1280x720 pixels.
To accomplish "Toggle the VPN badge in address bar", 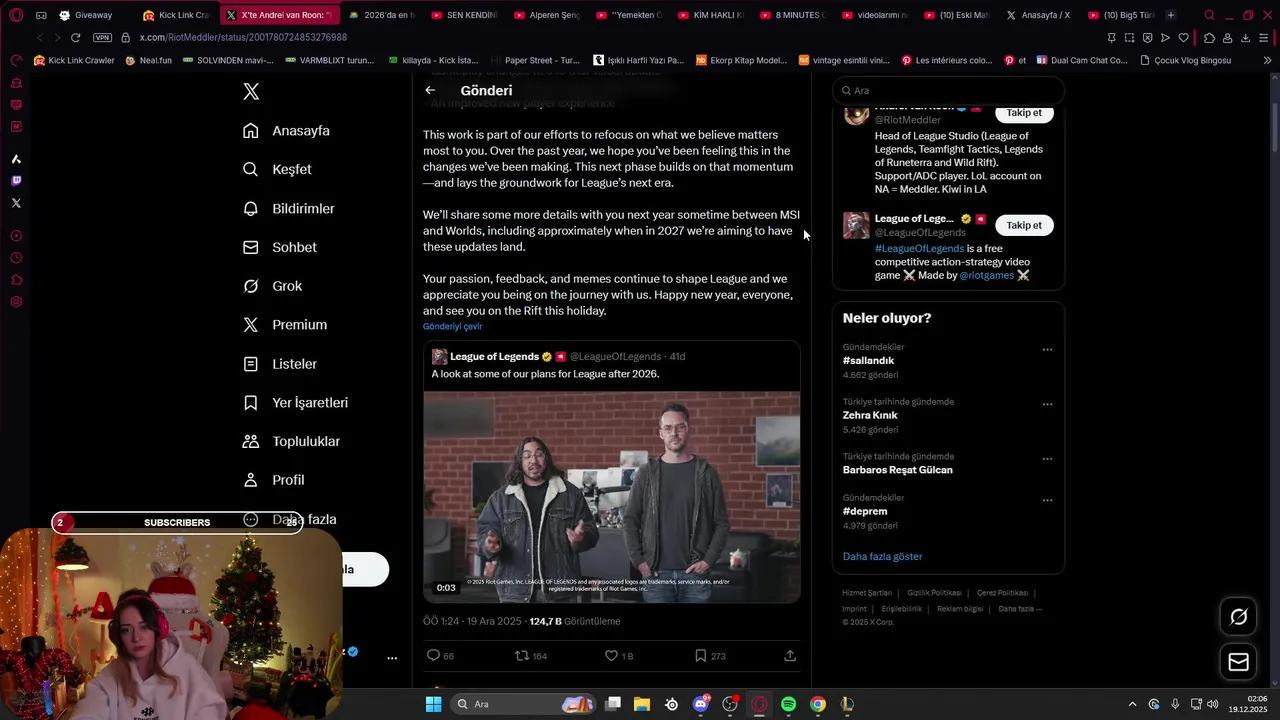I will point(102,37).
